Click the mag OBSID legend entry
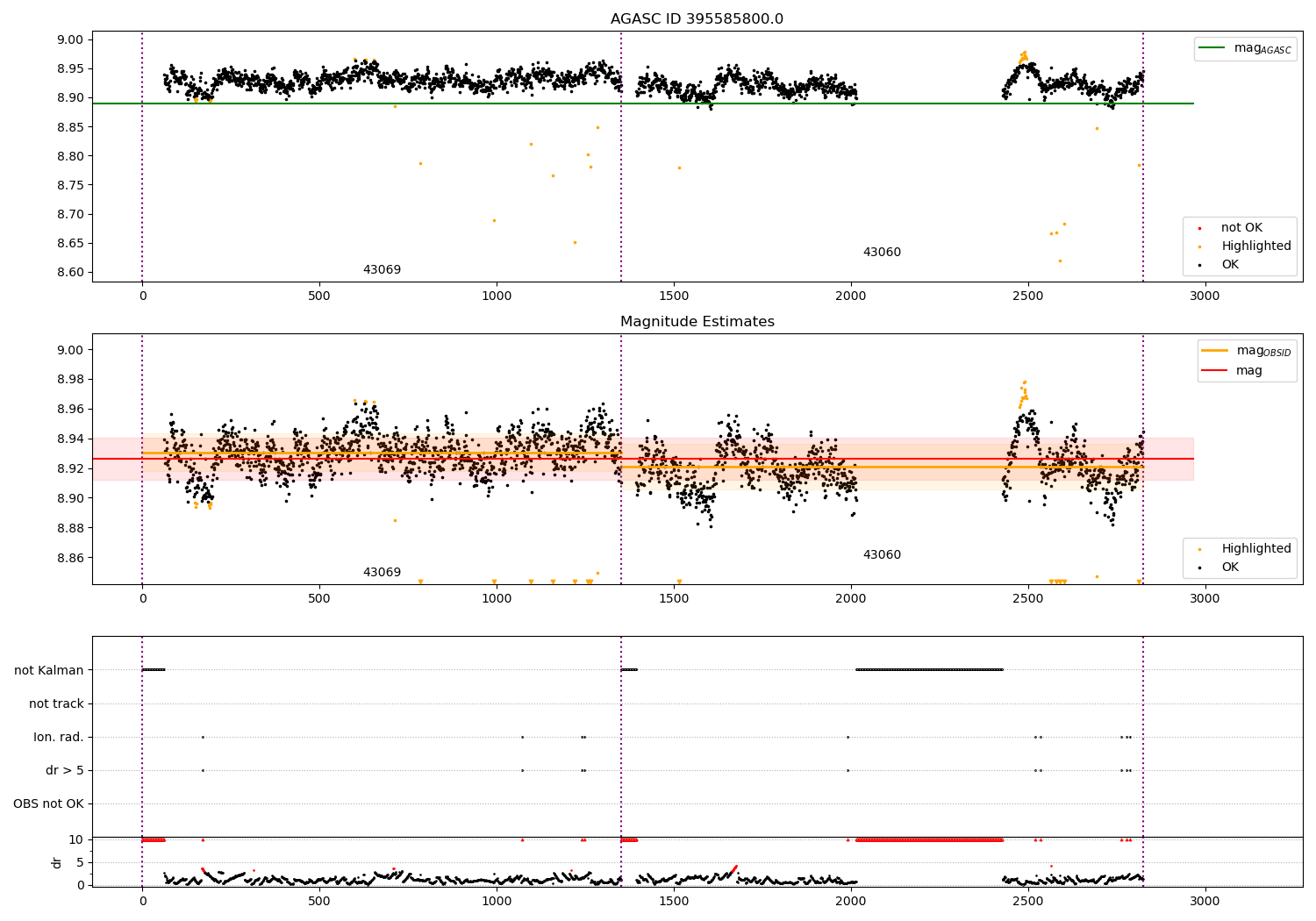Image resolution: width=1316 pixels, height=921 pixels. click(1247, 351)
